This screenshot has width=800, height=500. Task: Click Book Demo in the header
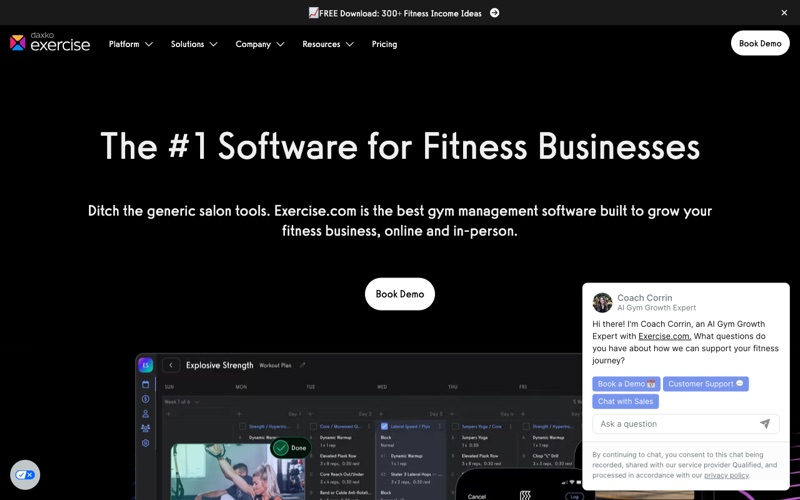760,43
